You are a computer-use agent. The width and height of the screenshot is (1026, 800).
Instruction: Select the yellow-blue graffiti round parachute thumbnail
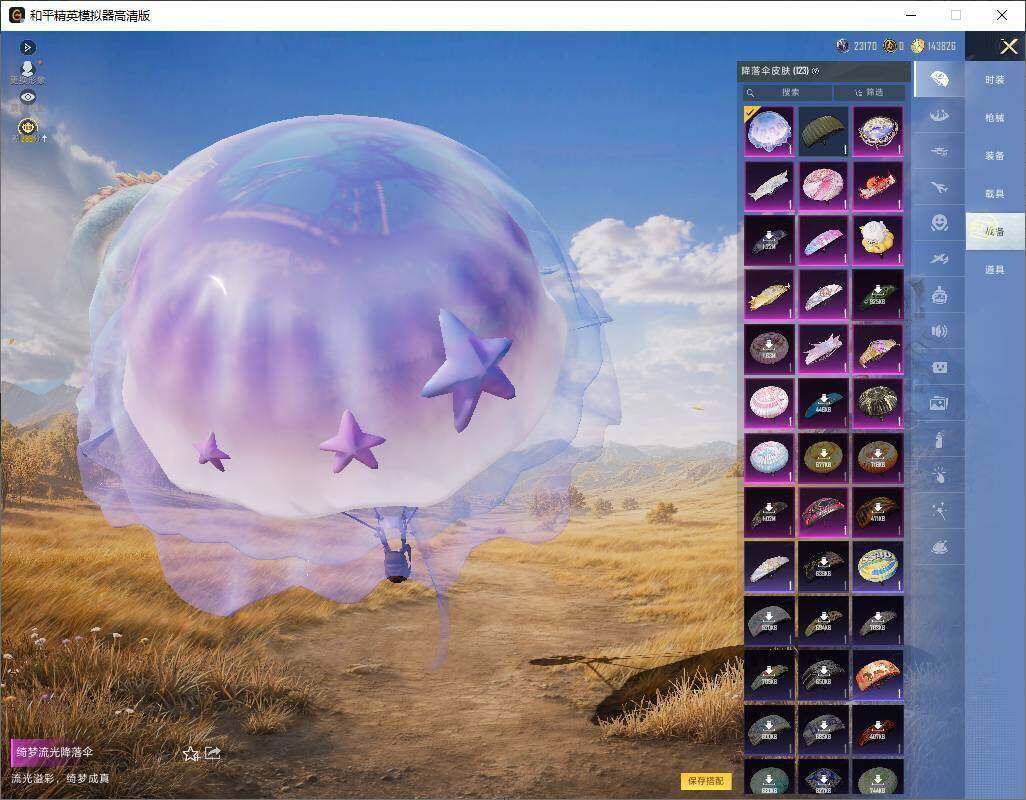click(x=877, y=566)
